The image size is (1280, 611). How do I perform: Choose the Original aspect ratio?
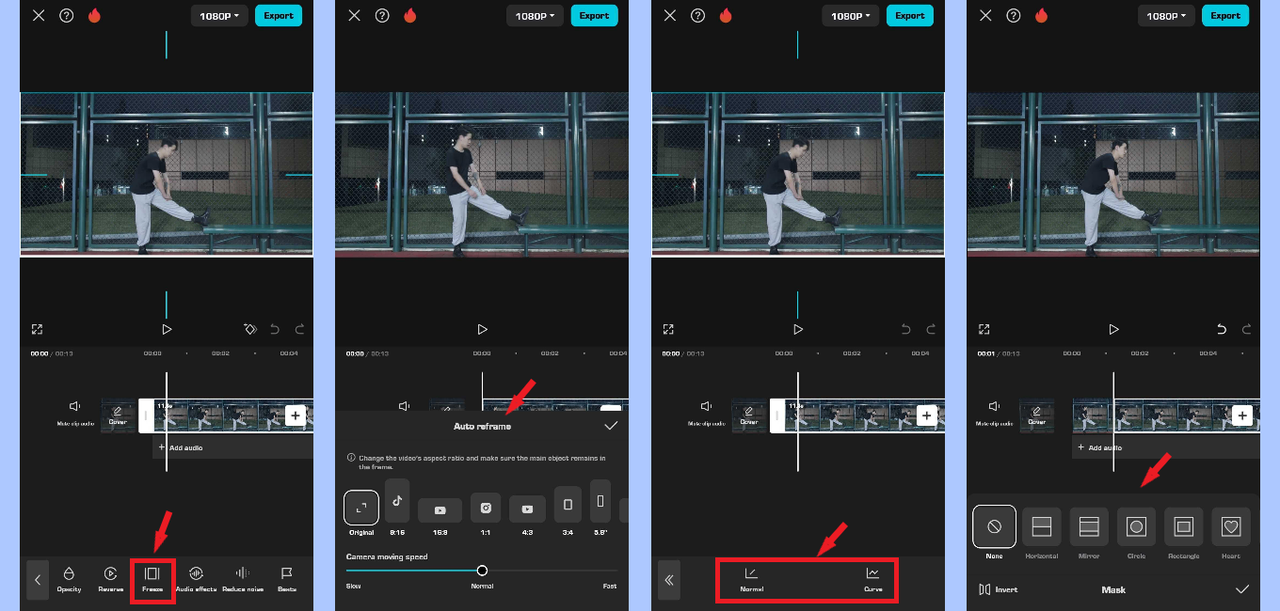pos(361,513)
